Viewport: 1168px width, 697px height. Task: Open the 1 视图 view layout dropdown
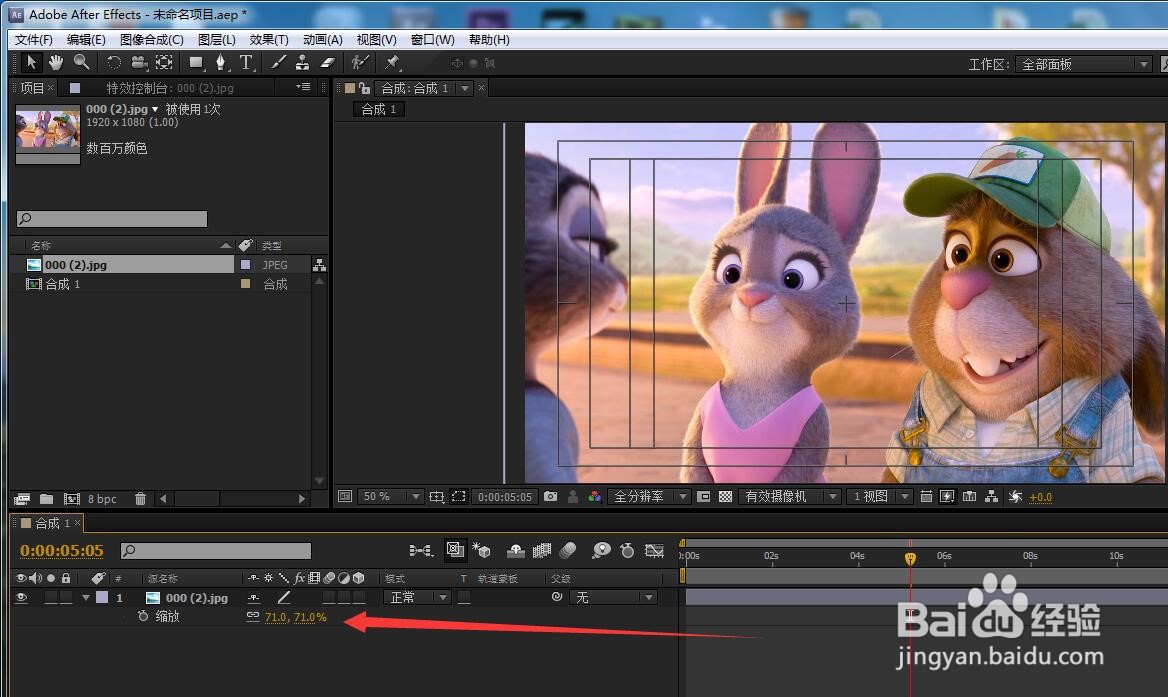[880, 497]
